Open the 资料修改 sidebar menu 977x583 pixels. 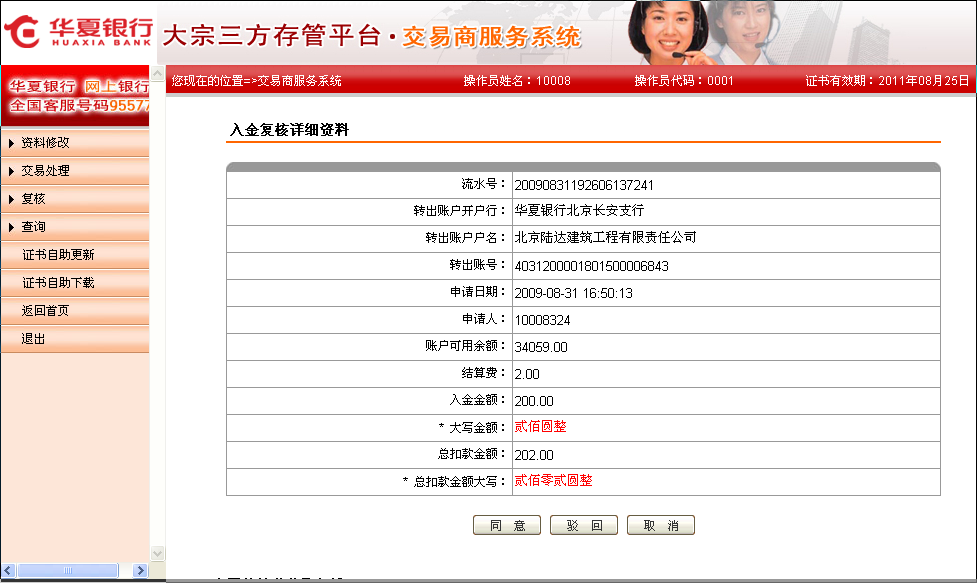[45, 143]
